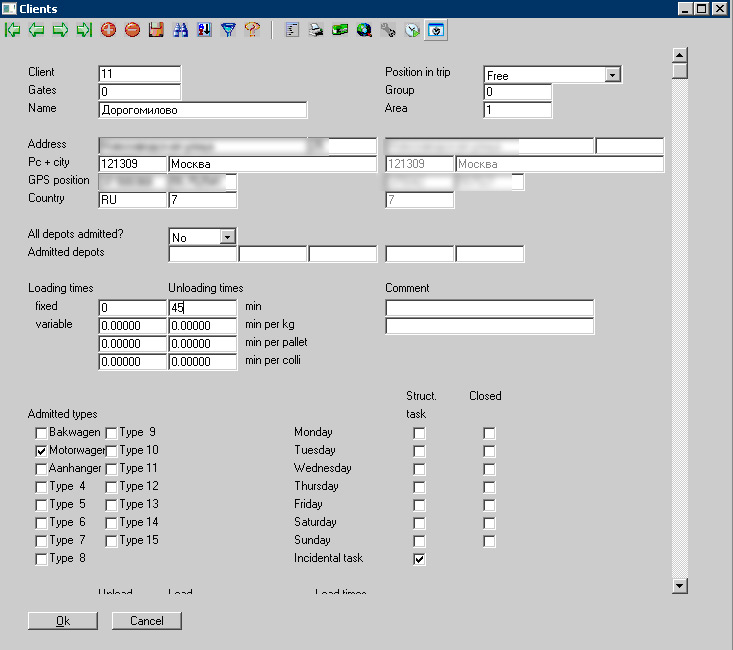The image size is (733, 650).
Task: Go to the last record arrow
Action: pos(84,30)
